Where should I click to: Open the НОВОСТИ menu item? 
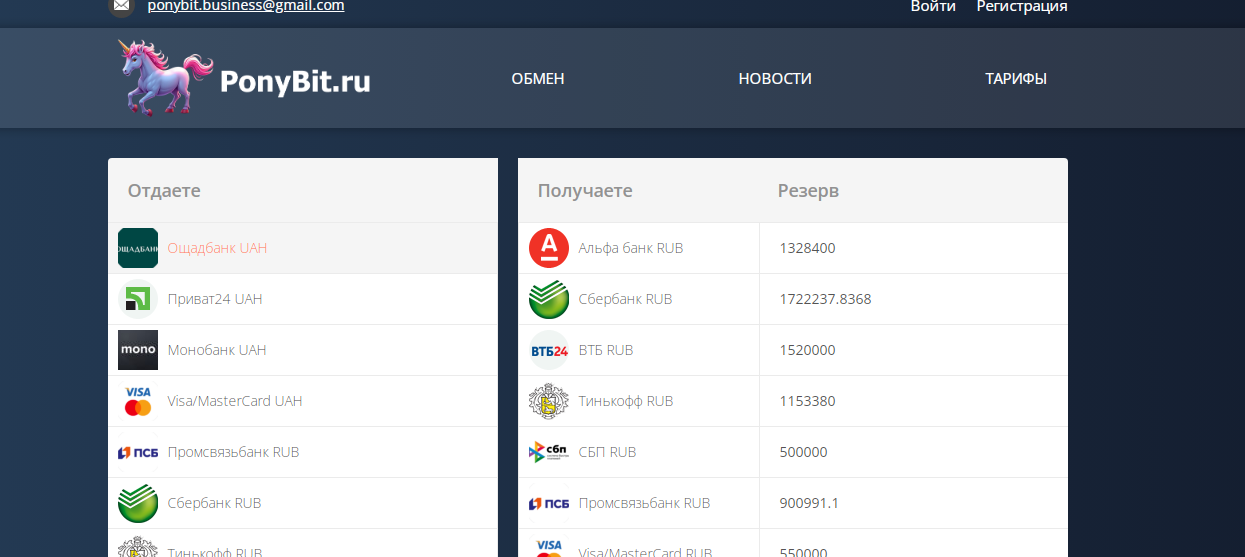click(x=775, y=79)
